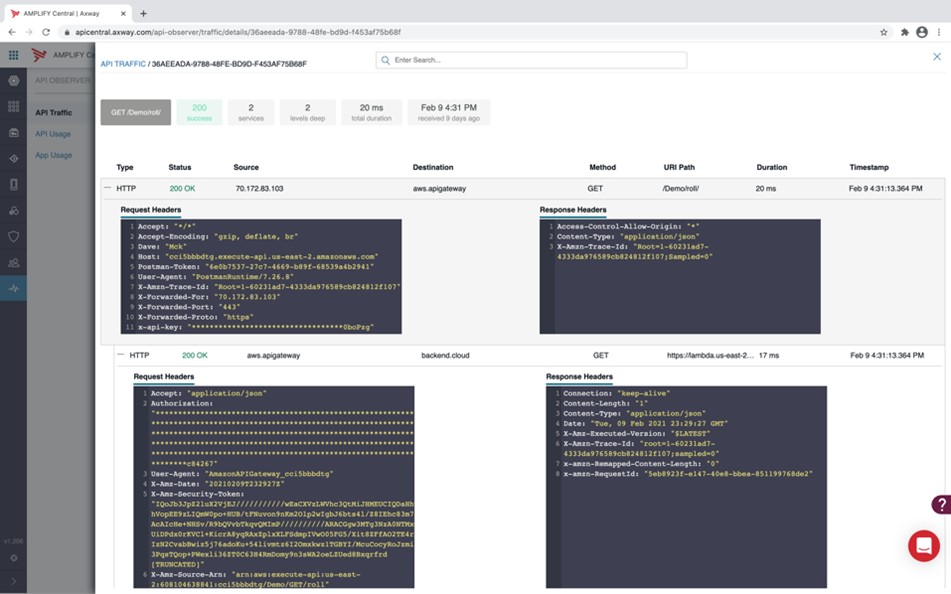Click the Status column header

click(x=180, y=167)
